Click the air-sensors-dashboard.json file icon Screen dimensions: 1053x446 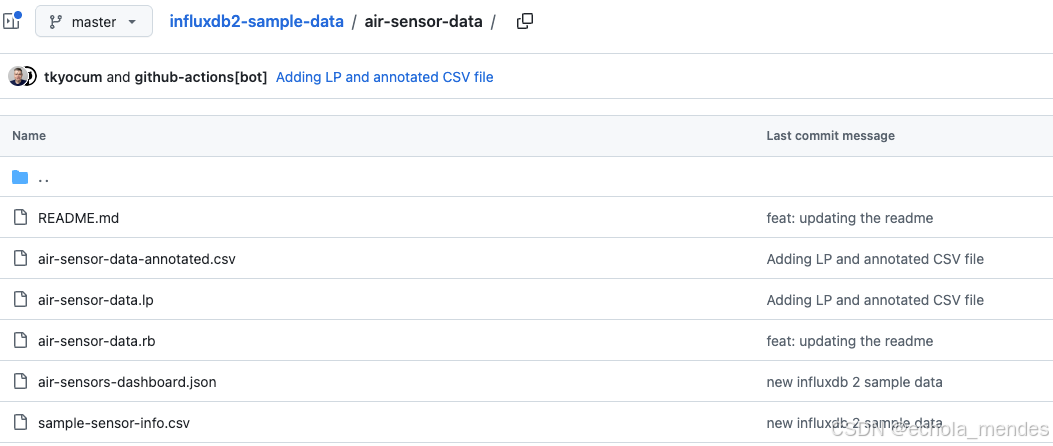[21, 382]
